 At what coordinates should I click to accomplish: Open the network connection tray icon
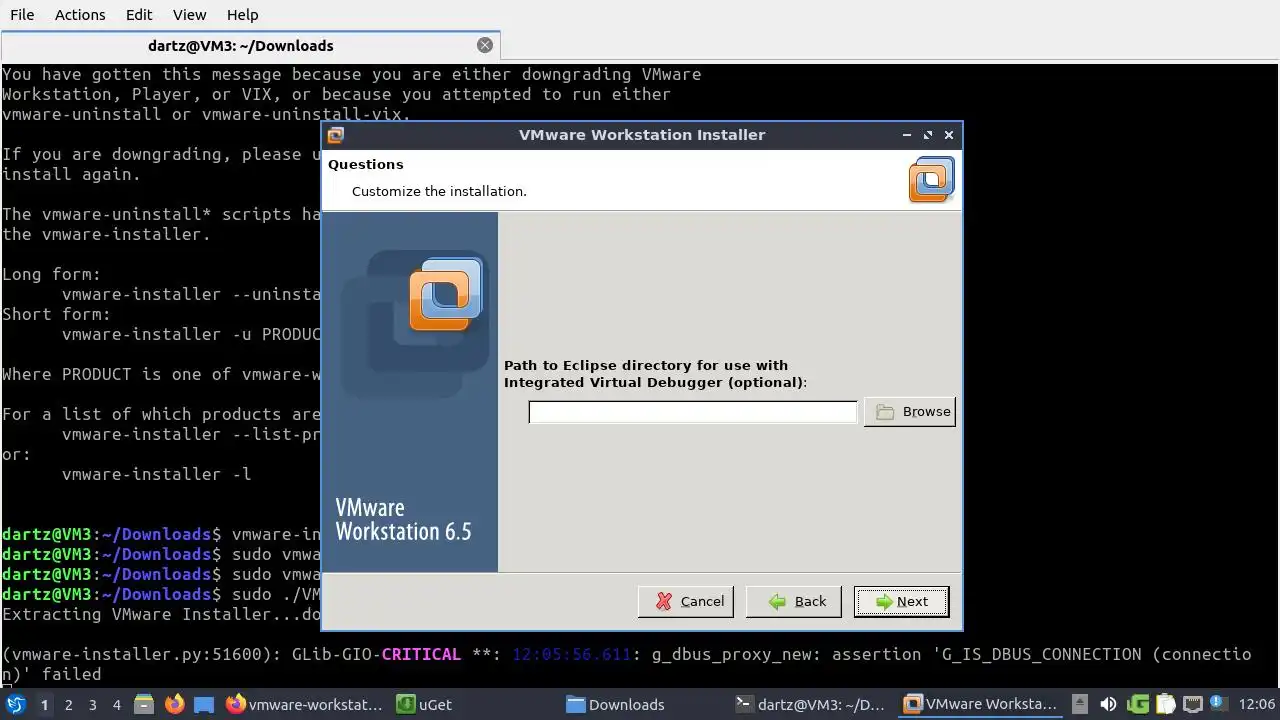point(1193,705)
